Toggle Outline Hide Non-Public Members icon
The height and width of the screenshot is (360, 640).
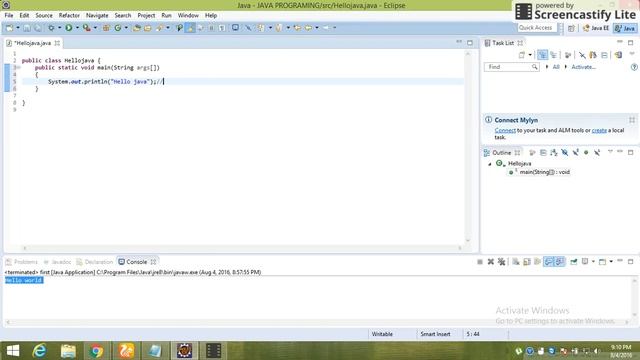coord(586,153)
